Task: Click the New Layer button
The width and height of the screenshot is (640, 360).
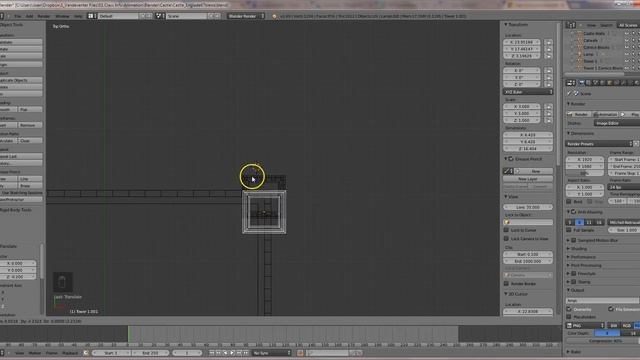Action: 528,179
